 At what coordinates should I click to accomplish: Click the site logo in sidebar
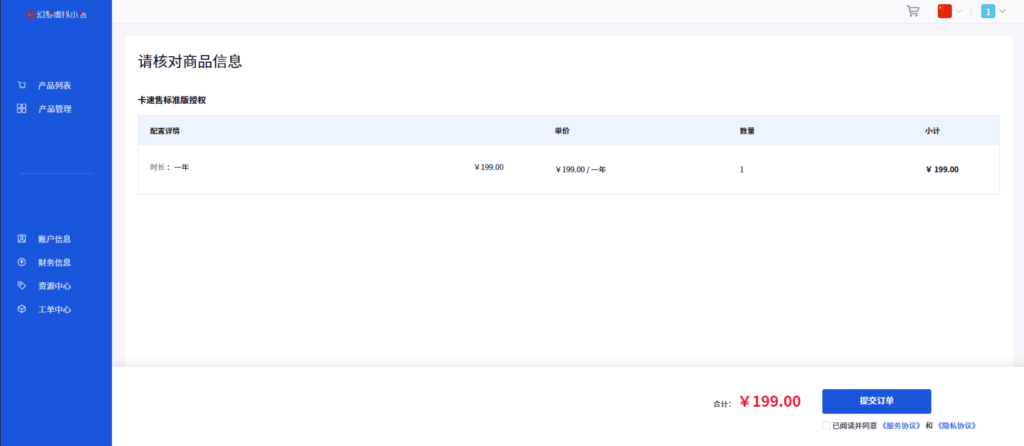point(56,14)
